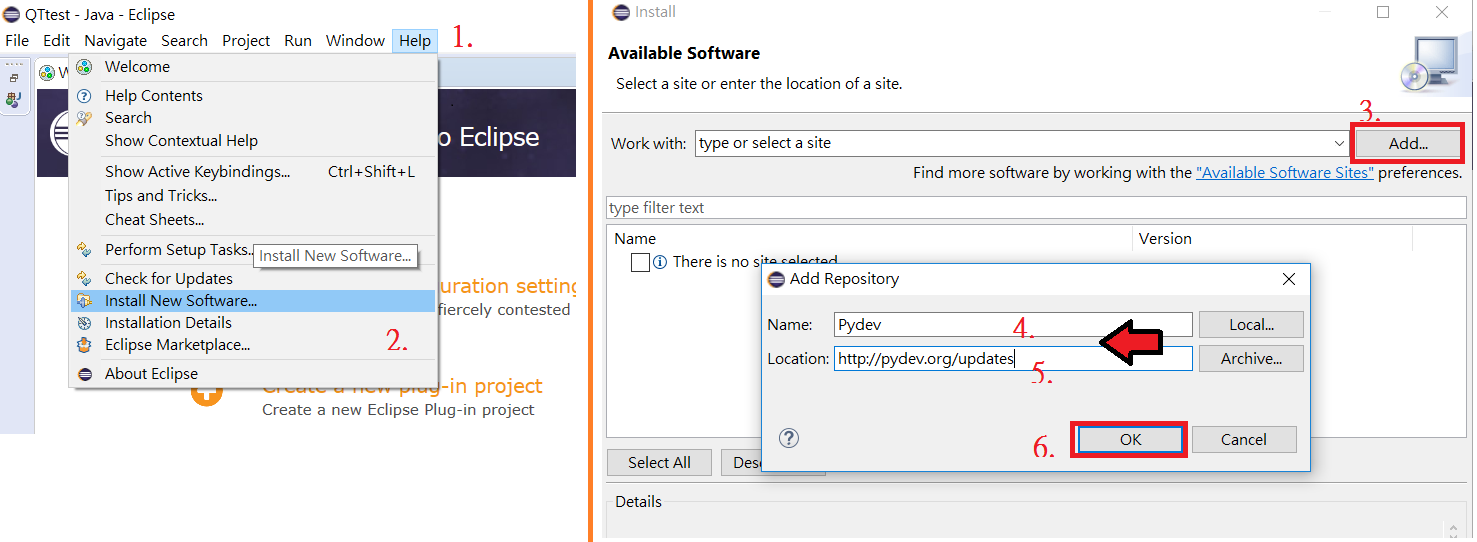Click the type filter text field

pyautogui.click(x=1036, y=208)
